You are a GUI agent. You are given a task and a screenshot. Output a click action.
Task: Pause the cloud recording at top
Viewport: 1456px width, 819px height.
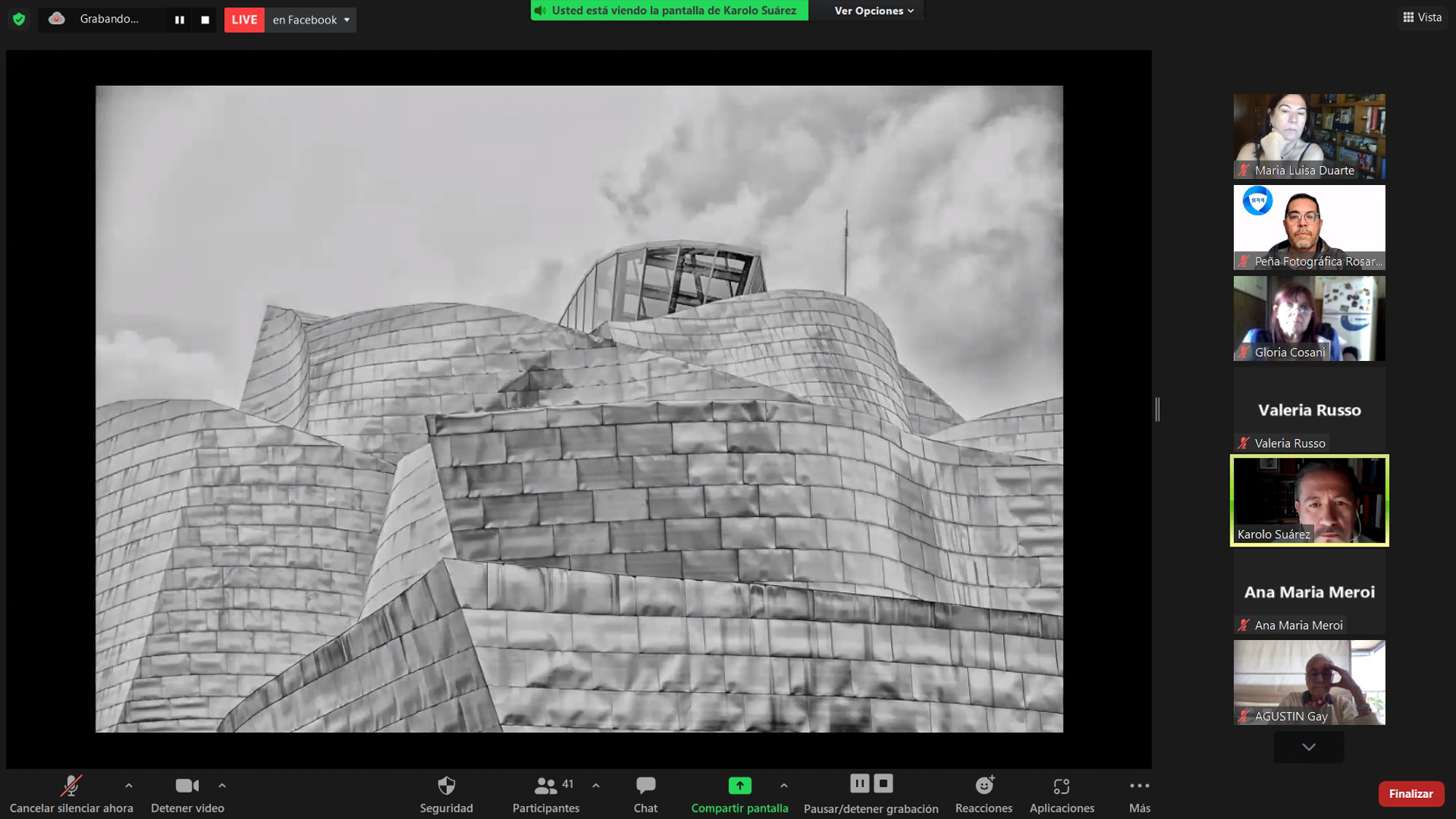[179, 20]
